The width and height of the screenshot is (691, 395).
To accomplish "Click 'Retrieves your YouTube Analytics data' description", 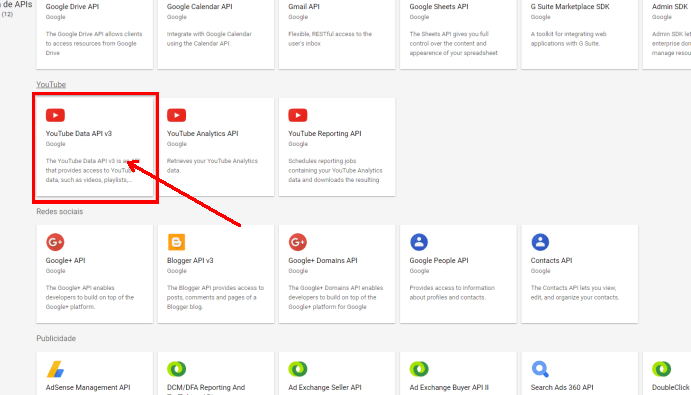I will pos(212,165).
